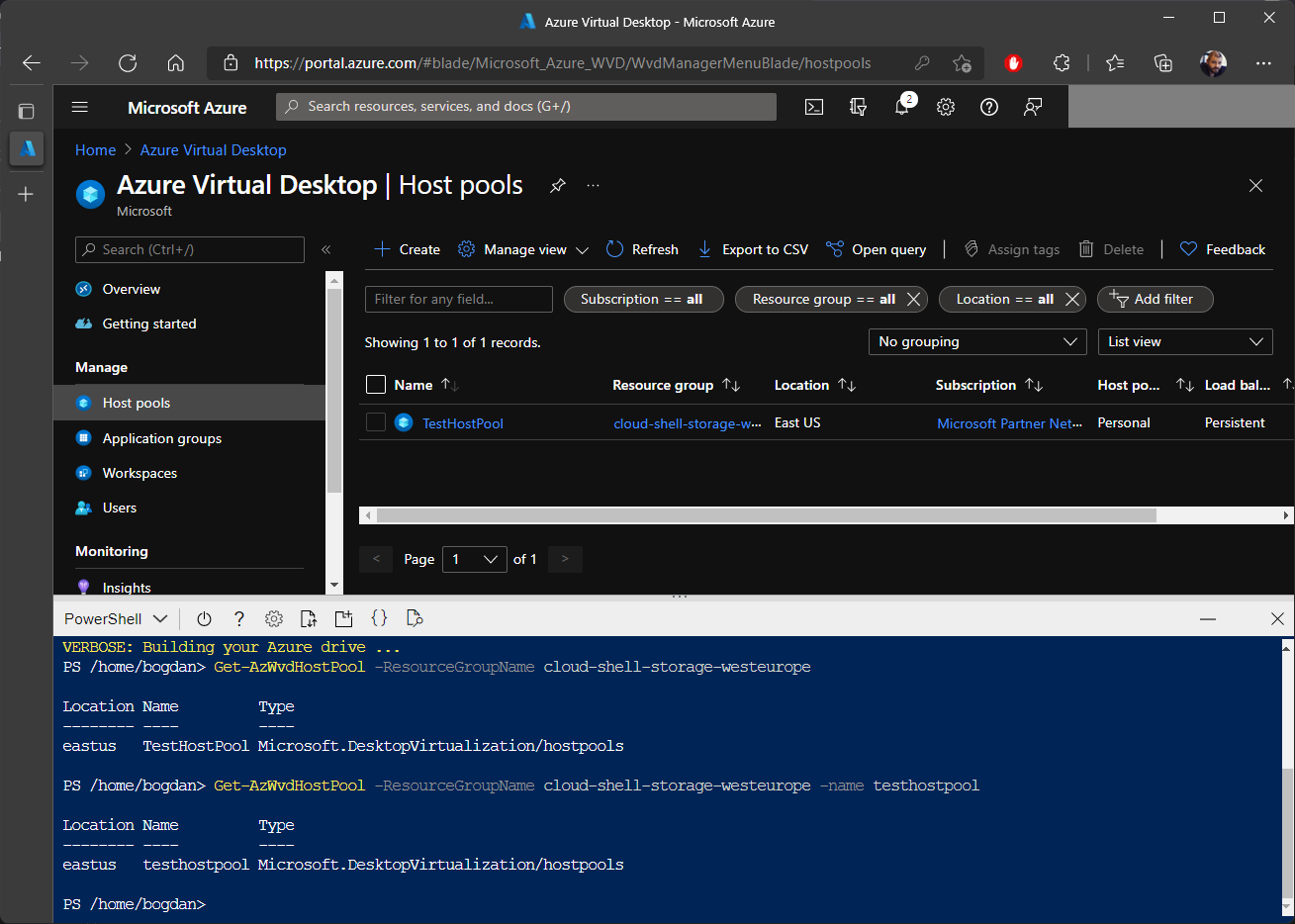Viewport: 1295px width, 924px height.
Task: Go back in the browser
Action: click(32, 63)
